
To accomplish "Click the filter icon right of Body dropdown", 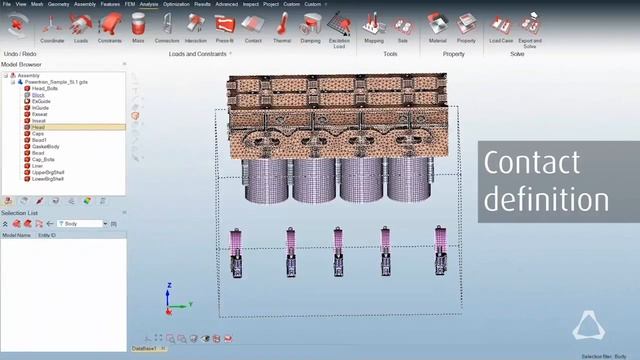I will [113, 224].
